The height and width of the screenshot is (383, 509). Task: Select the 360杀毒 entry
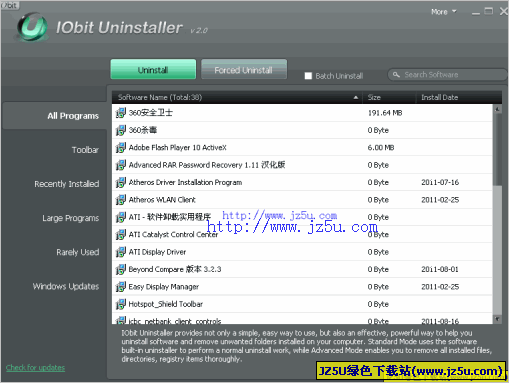click(302, 130)
